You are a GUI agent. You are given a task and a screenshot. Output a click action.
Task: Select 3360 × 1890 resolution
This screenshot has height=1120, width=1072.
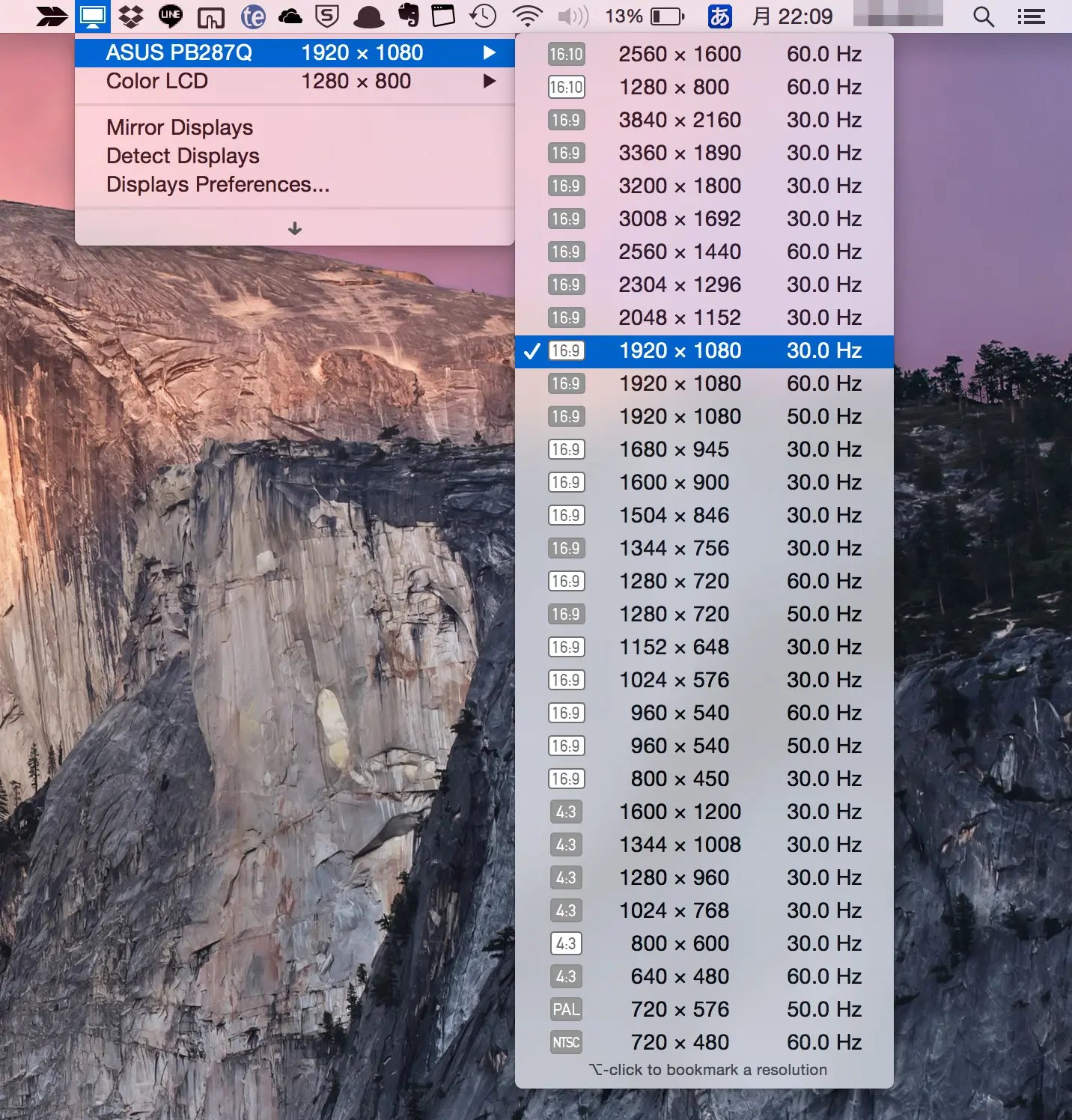[704, 153]
